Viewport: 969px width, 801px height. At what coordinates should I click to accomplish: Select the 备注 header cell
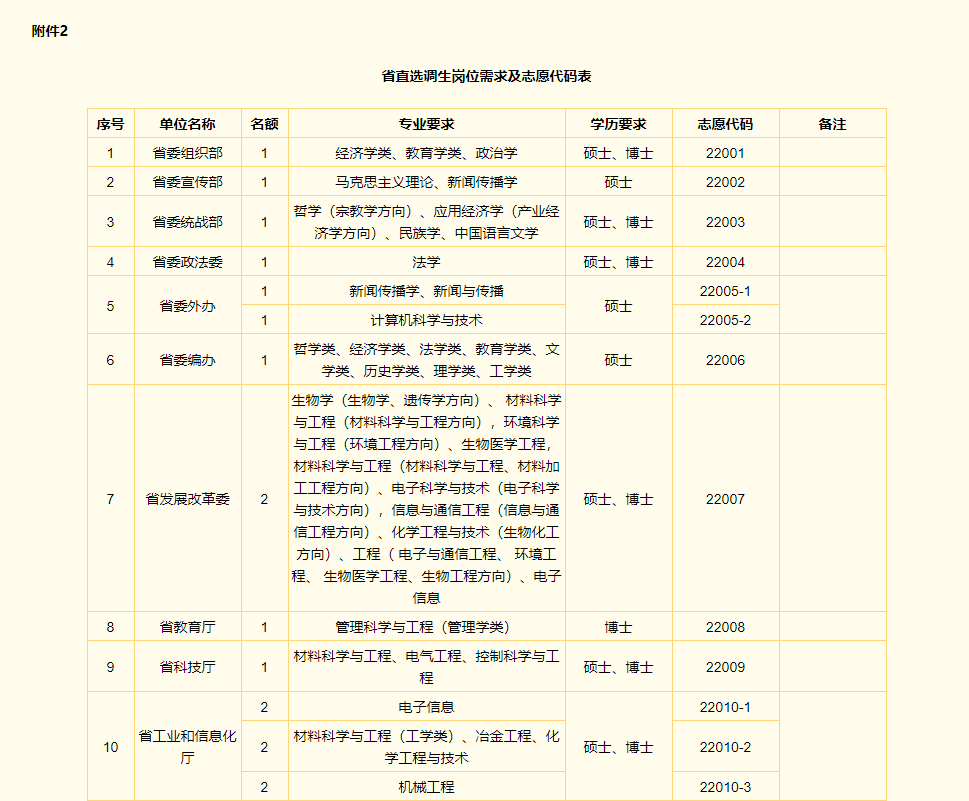pos(831,124)
